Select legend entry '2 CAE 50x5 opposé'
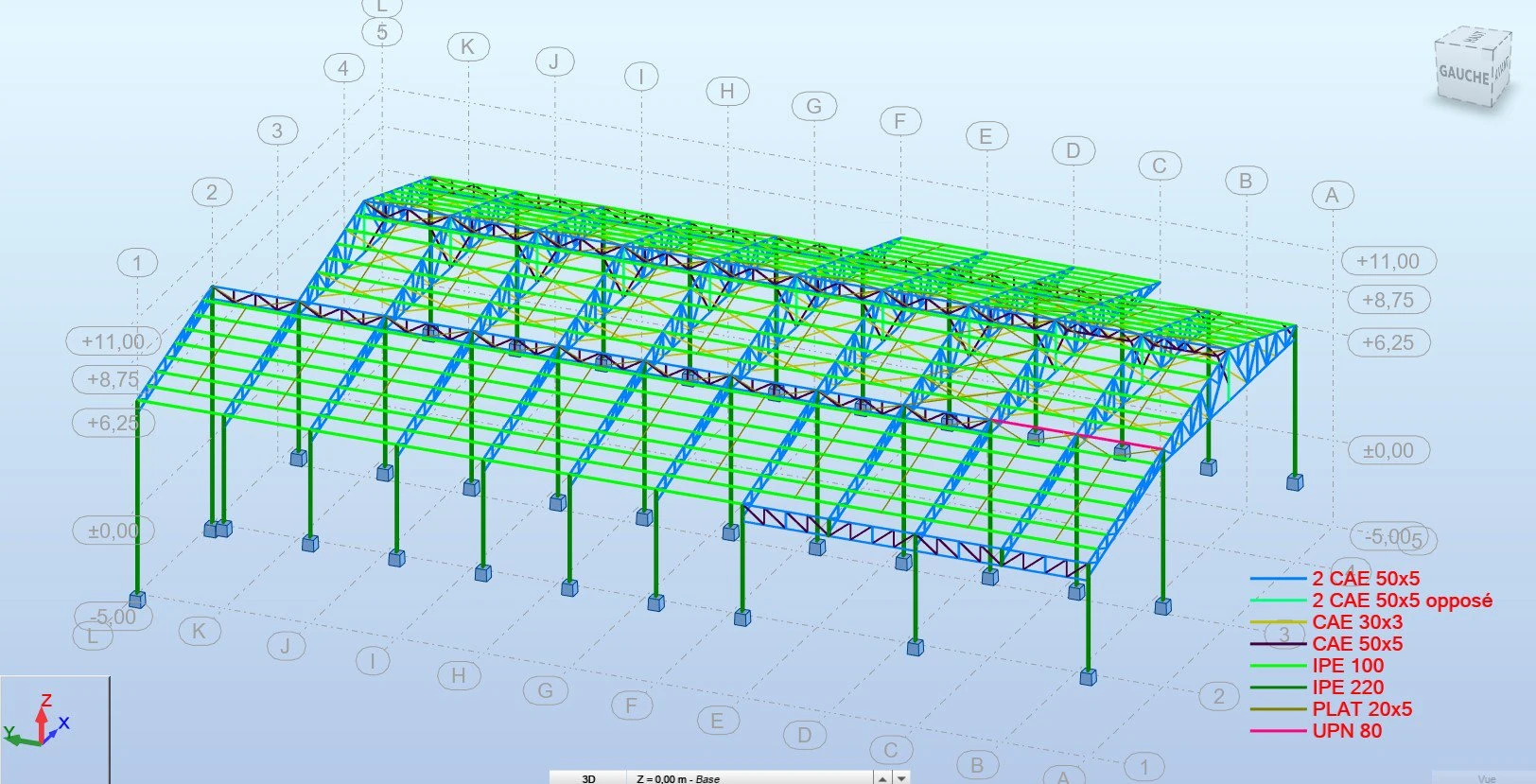The width and height of the screenshot is (1536, 784). [1402, 601]
